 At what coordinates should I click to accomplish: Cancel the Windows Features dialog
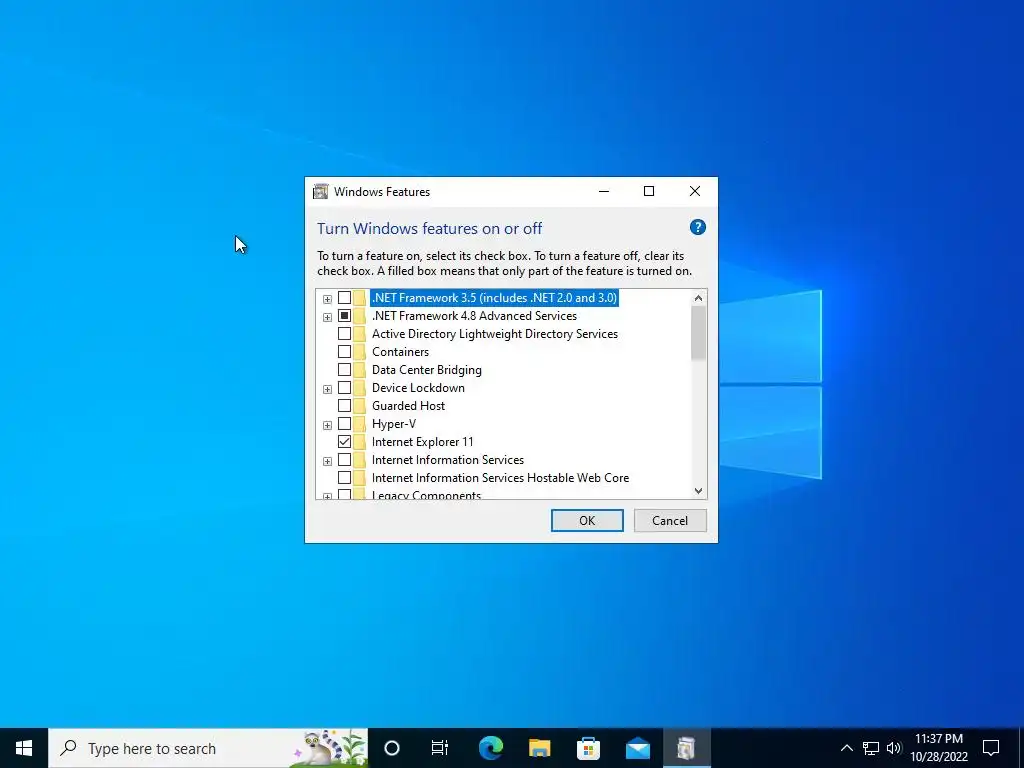[670, 520]
